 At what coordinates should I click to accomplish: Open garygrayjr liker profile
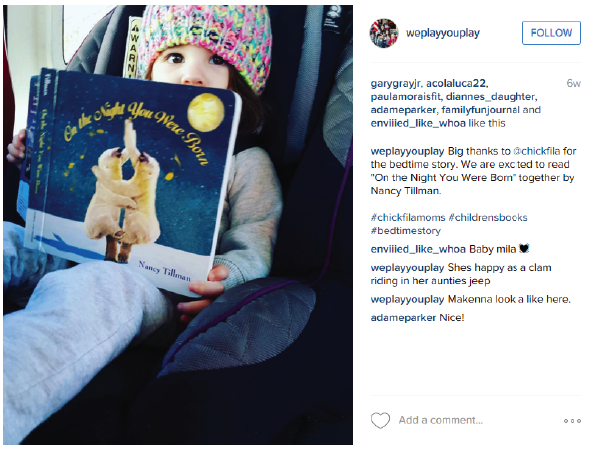pyautogui.click(x=396, y=84)
